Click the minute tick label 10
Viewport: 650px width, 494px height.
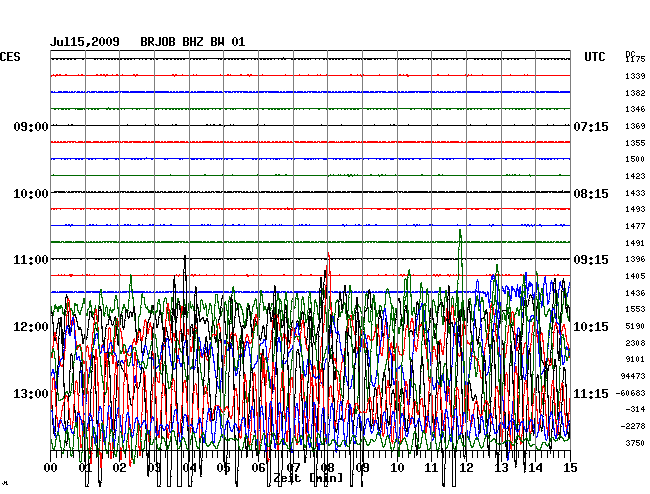point(397,468)
